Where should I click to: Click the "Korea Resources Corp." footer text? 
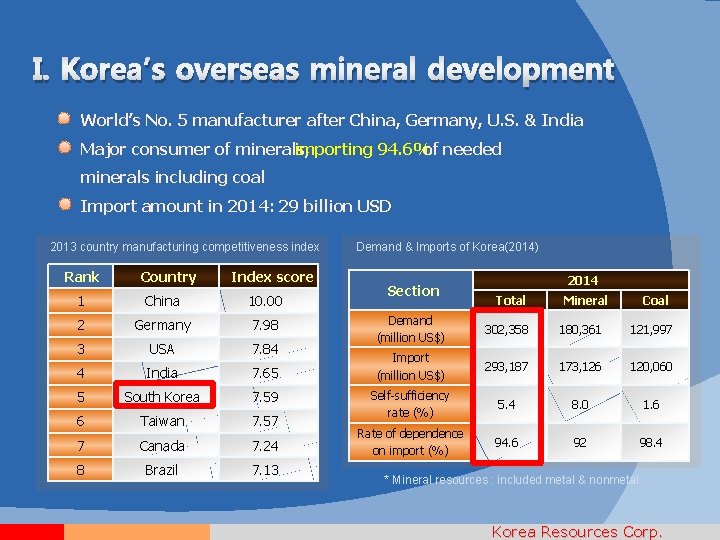click(x=577, y=532)
